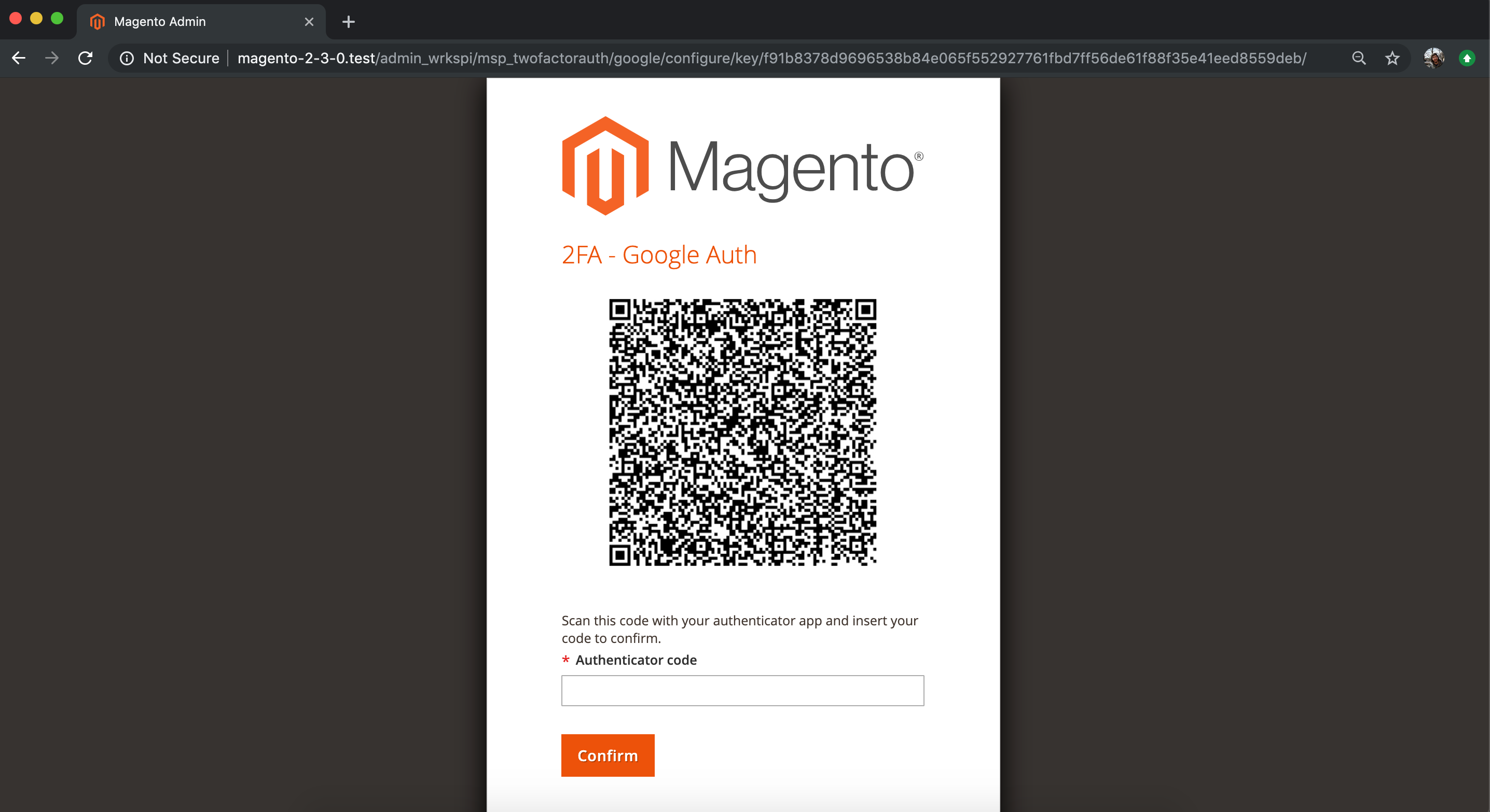Bookmark this page with the star icon
1490x812 pixels.
tap(1392, 58)
